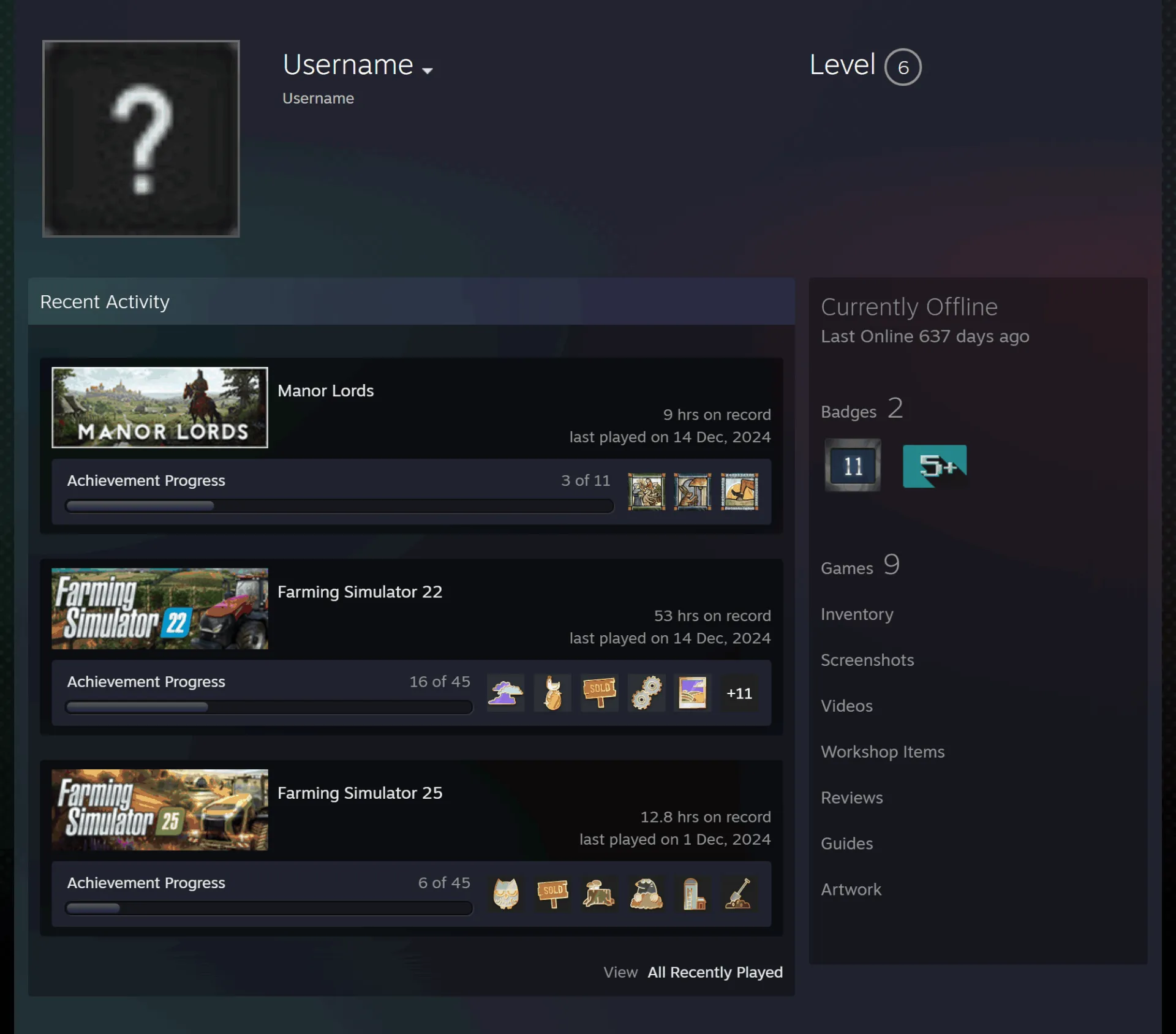Click the second Manor Lords achievement icon
Screen dimensions: 1176x1034
(693, 491)
